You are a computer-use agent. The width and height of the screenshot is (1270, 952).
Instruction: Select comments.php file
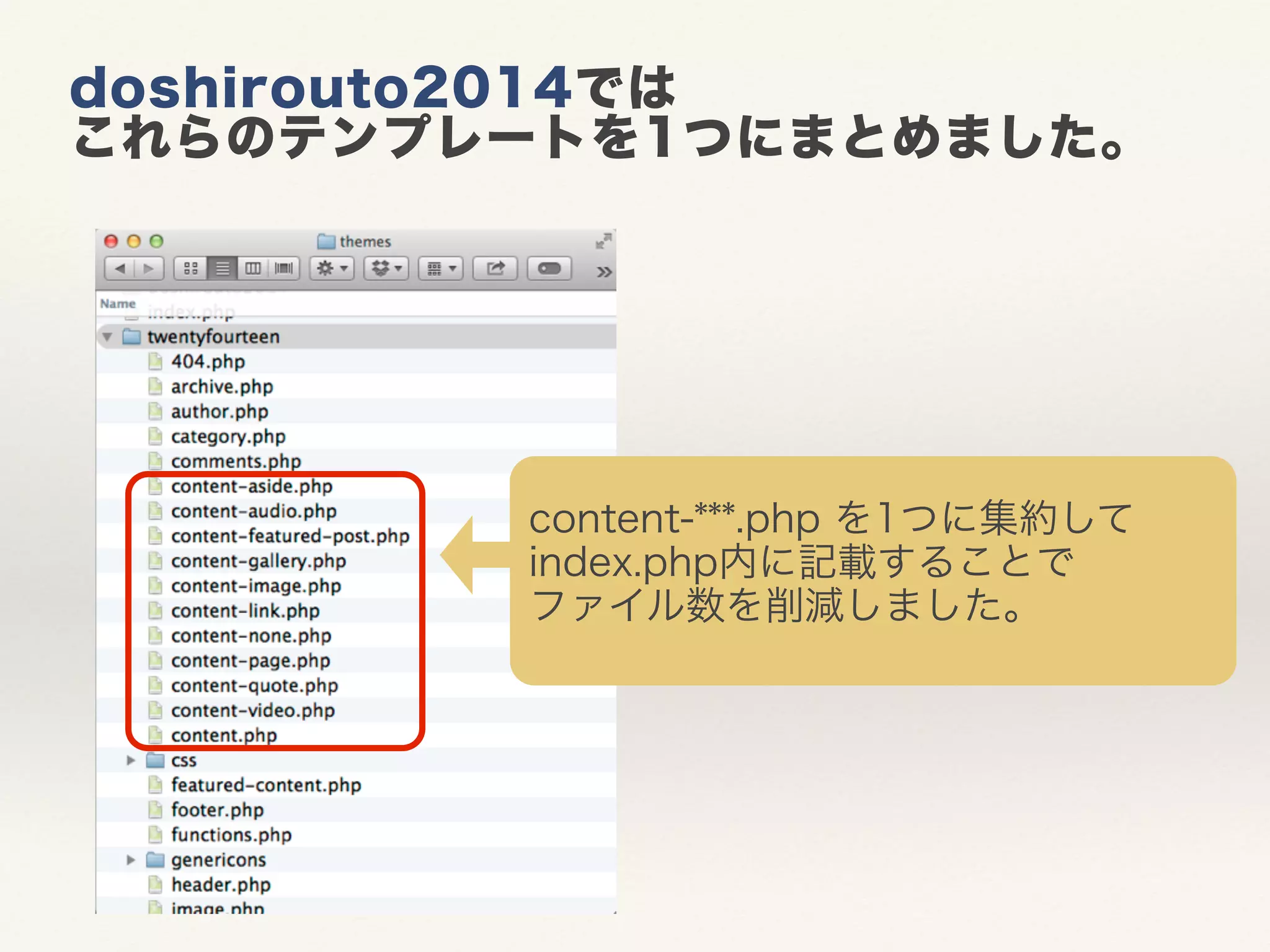coord(236,462)
